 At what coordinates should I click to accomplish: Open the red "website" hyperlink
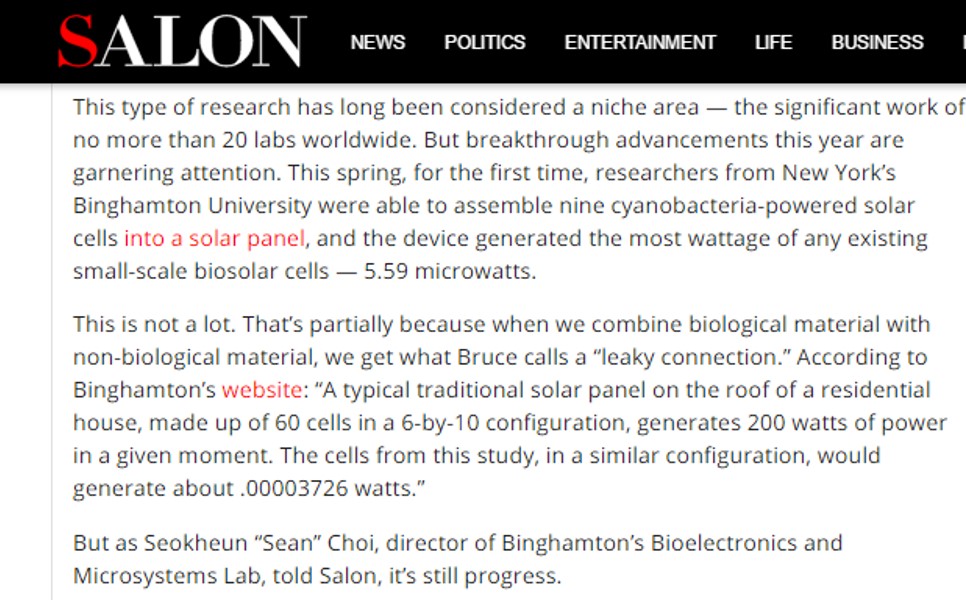(262, 390)
